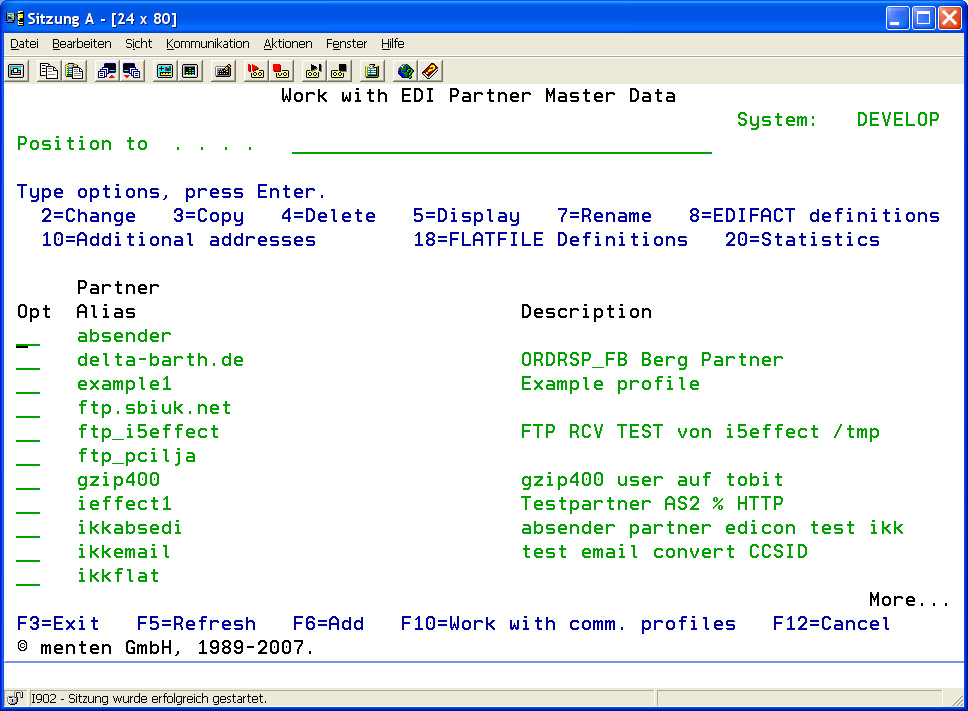Click the Opt field beside delta-barth.de
The width and height of the screenshot is (968, 711).
(28, 360)
